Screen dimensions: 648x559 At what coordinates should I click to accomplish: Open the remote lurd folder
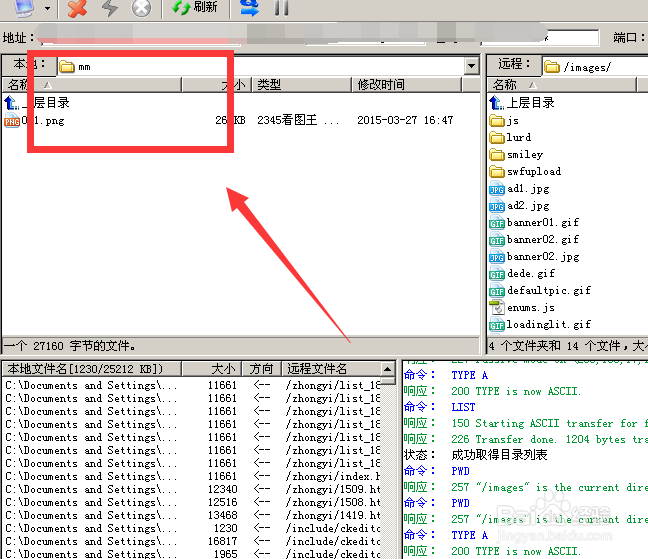tap(510, 137)
